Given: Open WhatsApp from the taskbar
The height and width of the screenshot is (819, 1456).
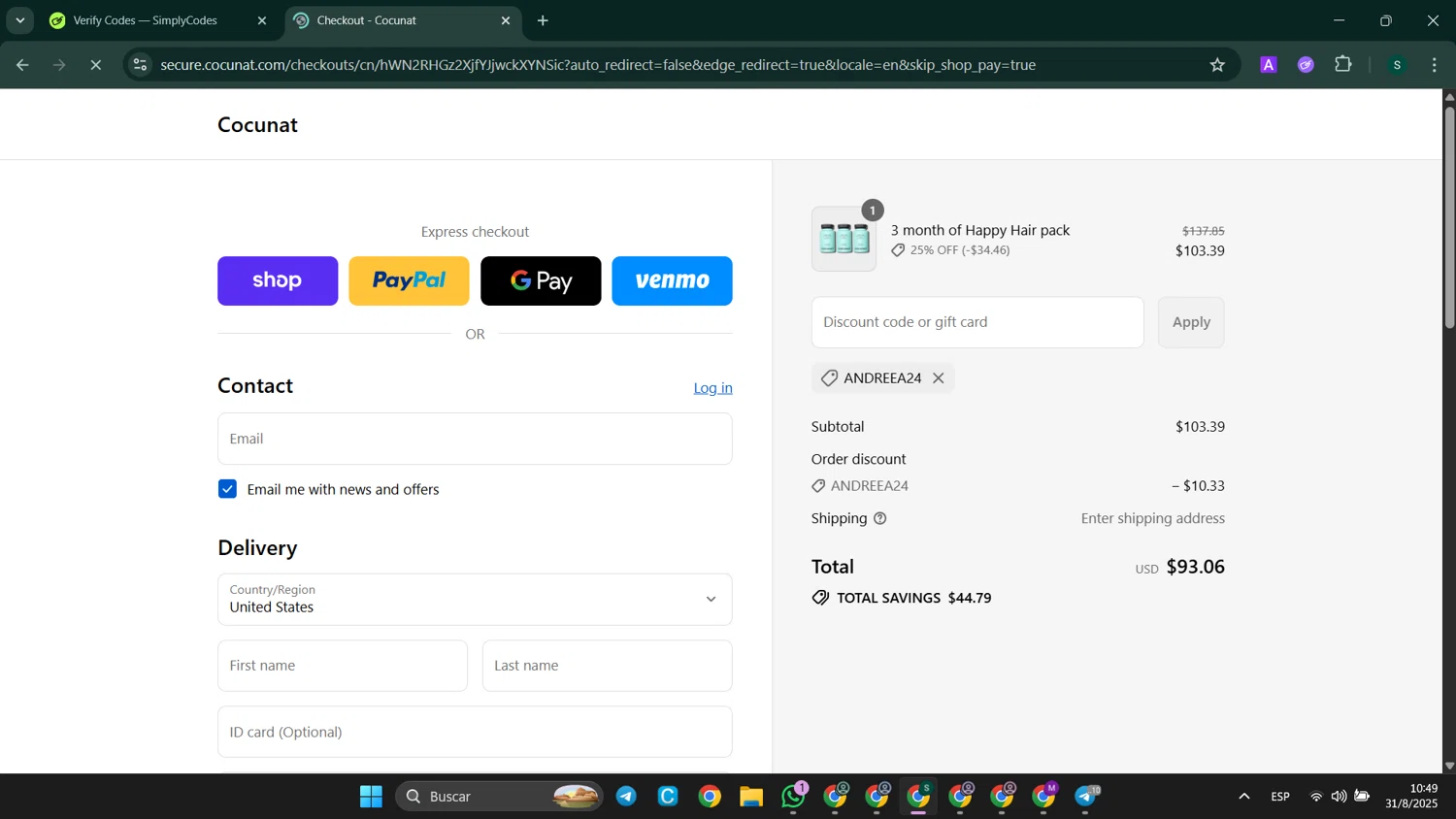Looking at the screenshot, I should point(793,797).
